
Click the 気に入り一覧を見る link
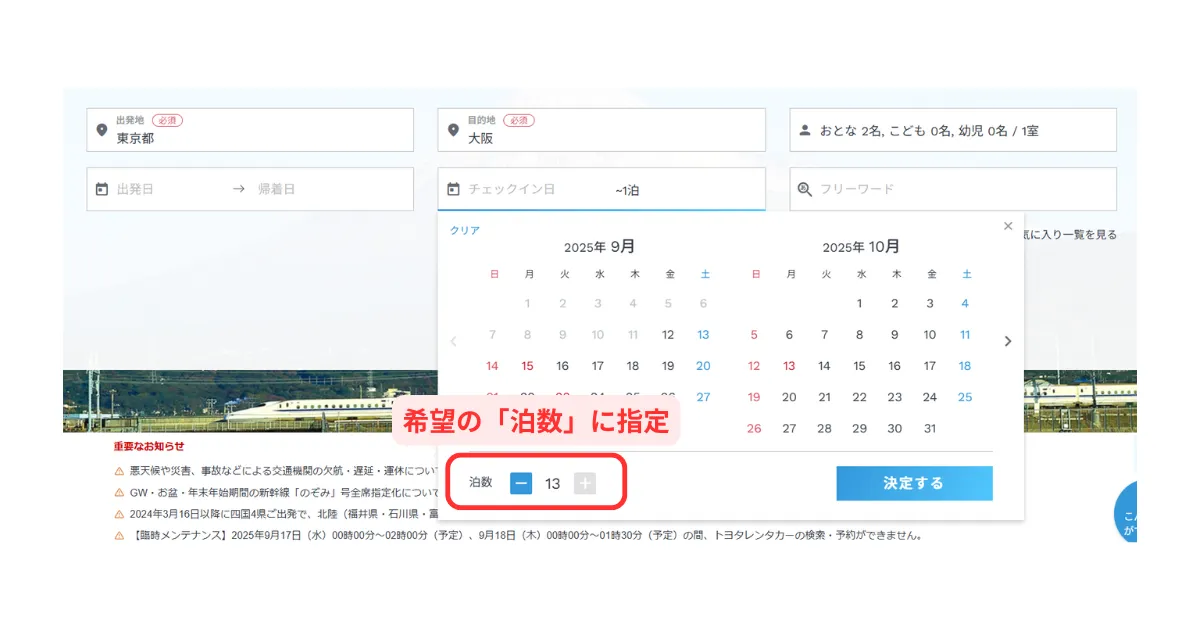pyautogui.click(x=1070, y=234)
